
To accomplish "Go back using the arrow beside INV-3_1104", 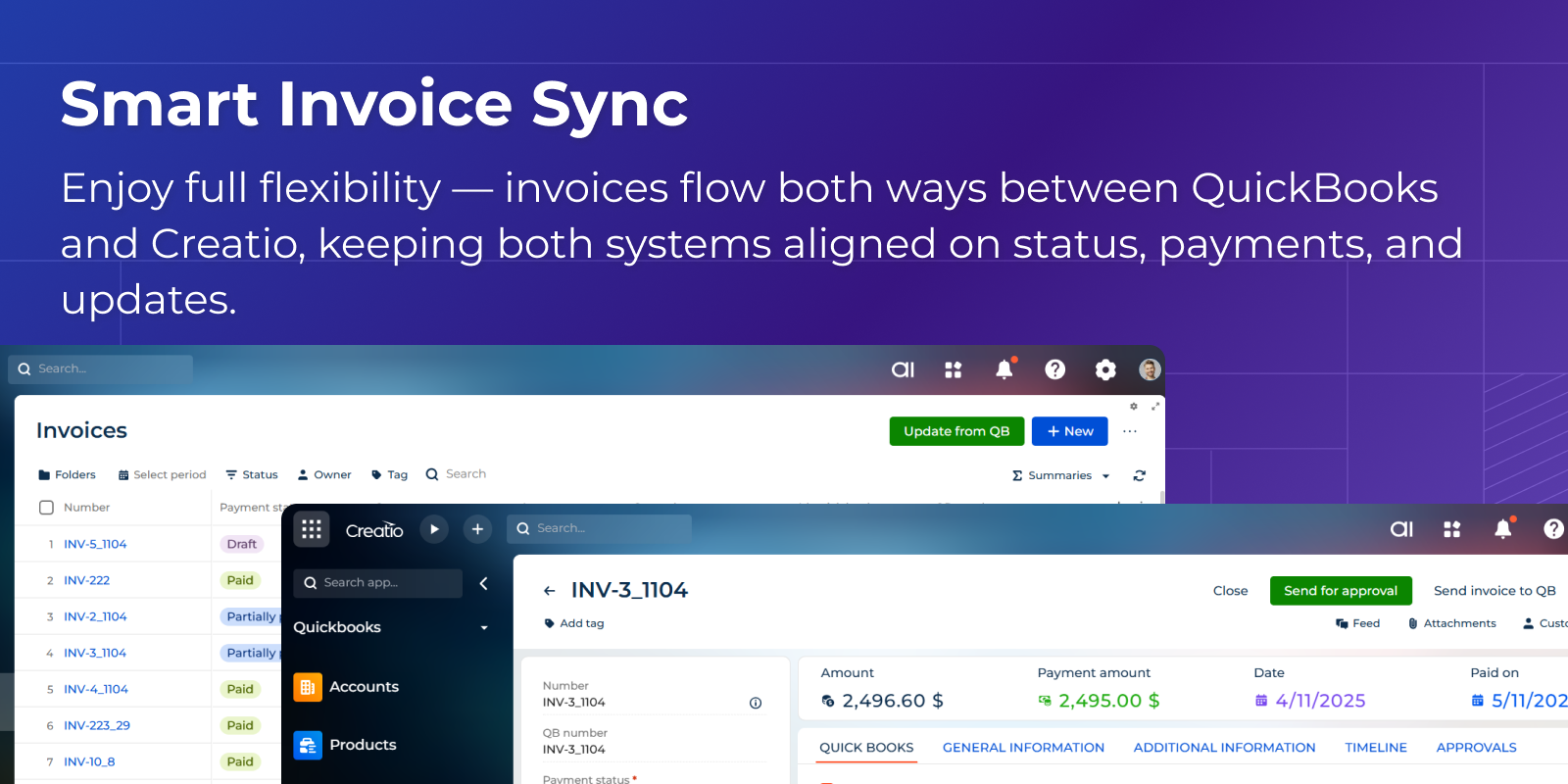I will coord(550,591).
